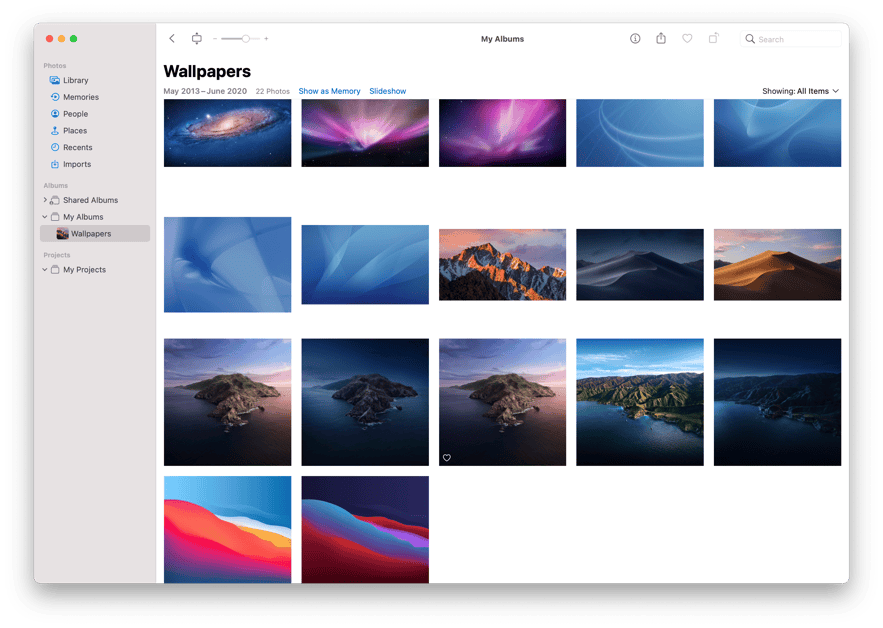The height and width of the screenshot is (628, 883).
Task: Click the zoom slider minus sign
Action: tap(215, 39)
